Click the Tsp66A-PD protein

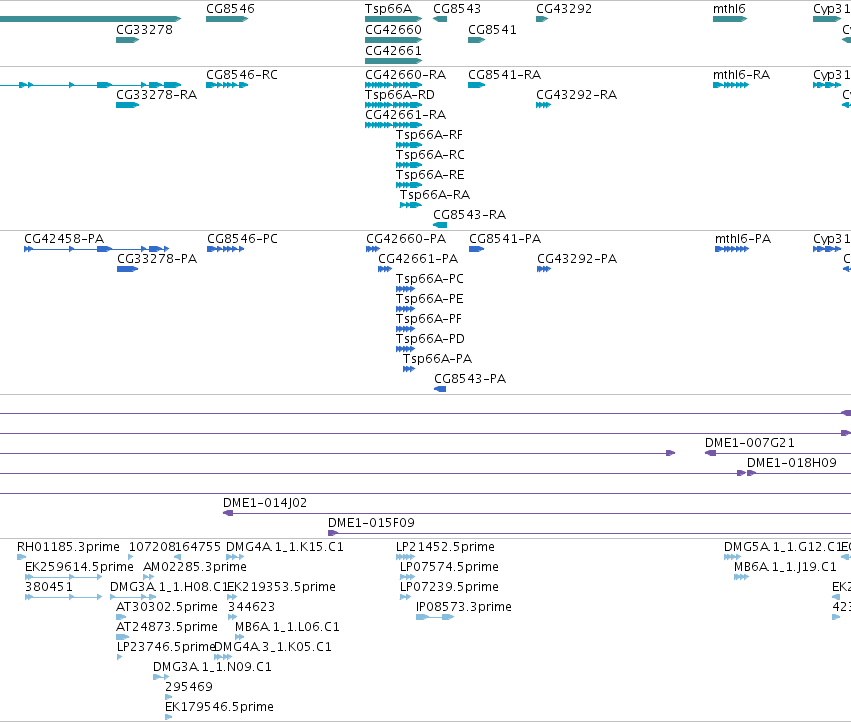(405, 349)
